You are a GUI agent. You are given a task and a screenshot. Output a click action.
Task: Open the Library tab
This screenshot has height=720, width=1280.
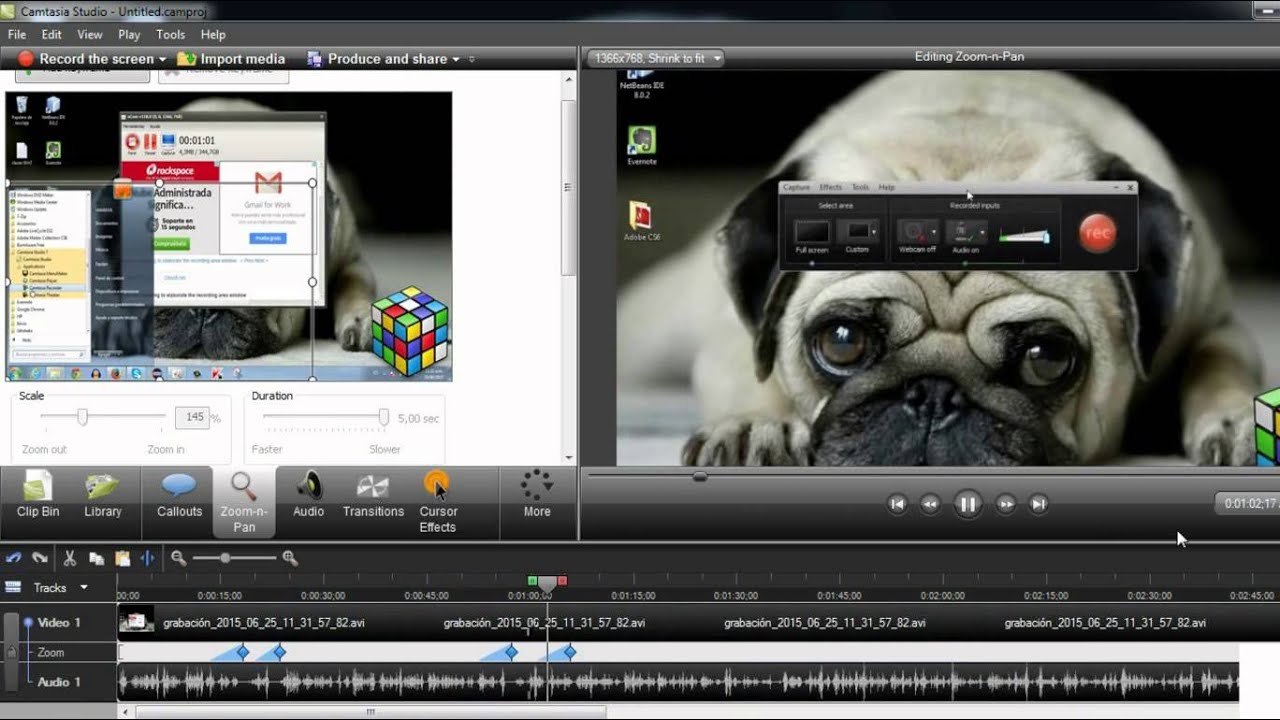point(102,495)
